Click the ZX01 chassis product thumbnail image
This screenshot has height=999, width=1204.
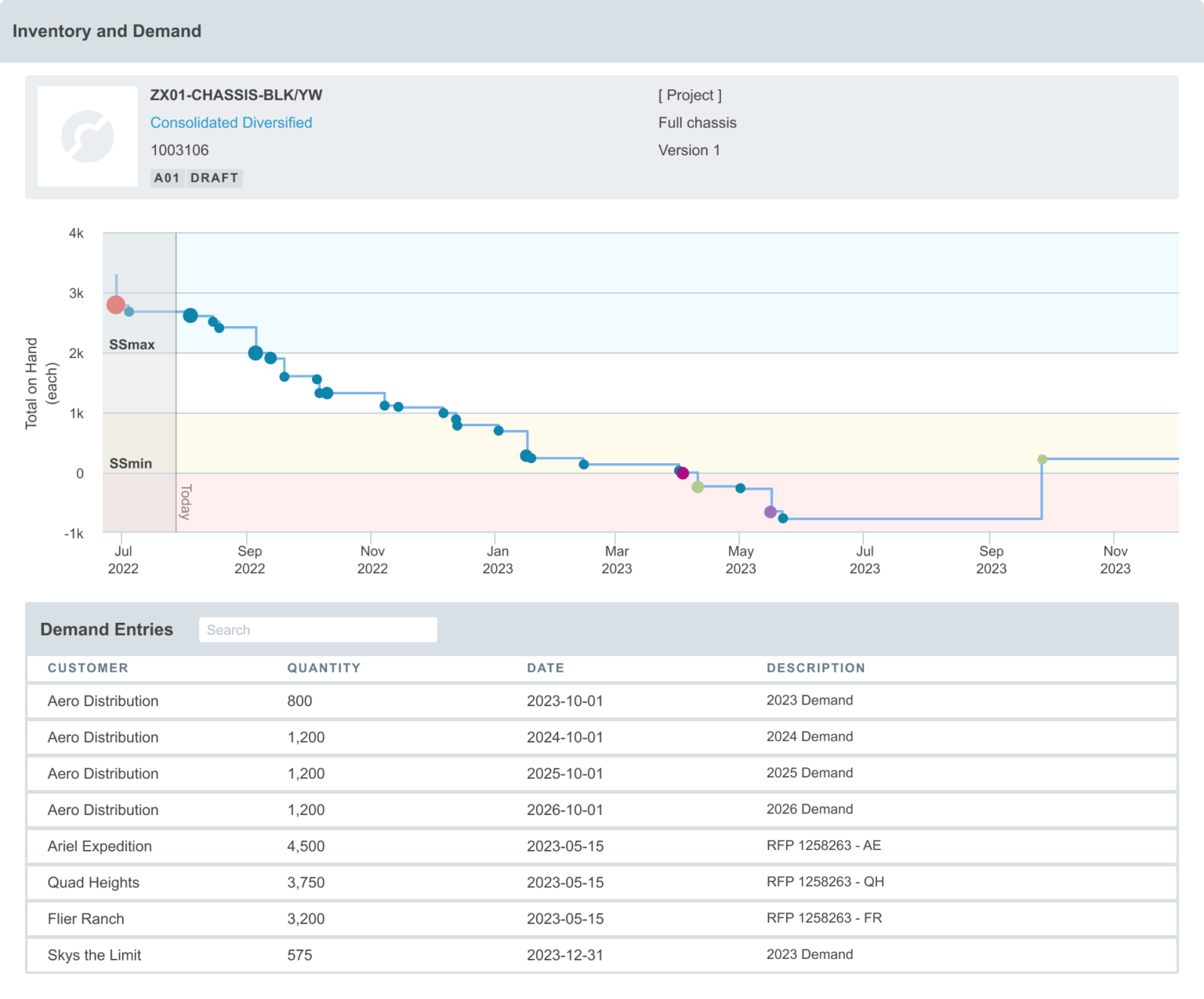coord(87,136)
